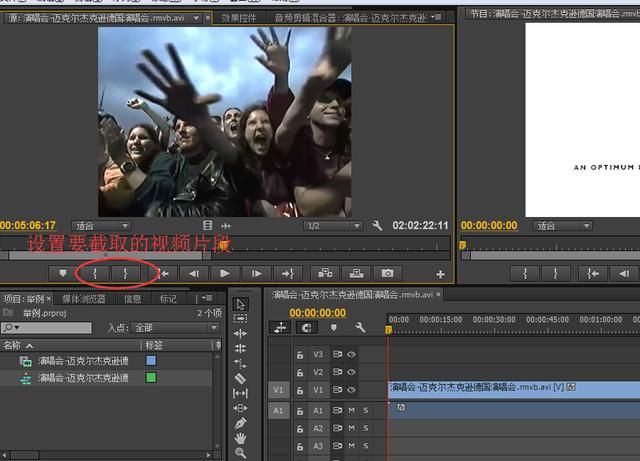Select the Pen tool

[240, 423]
